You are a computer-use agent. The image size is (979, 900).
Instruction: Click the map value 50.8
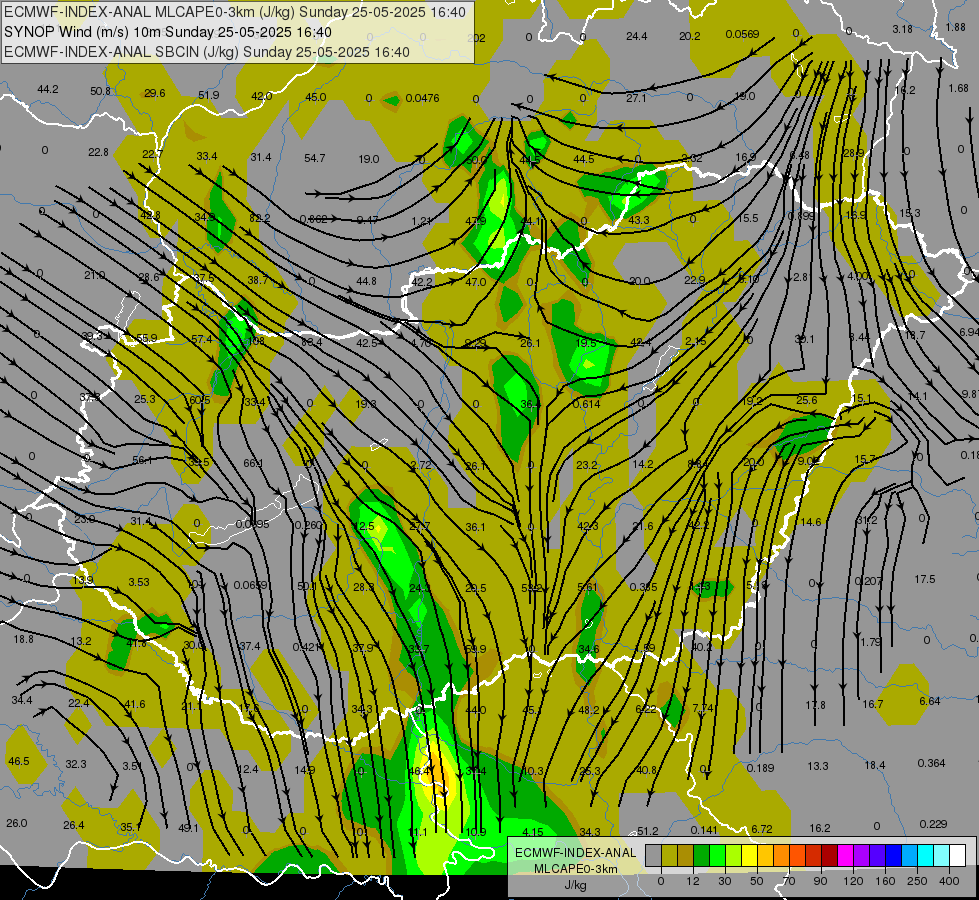tap(100, 91)
